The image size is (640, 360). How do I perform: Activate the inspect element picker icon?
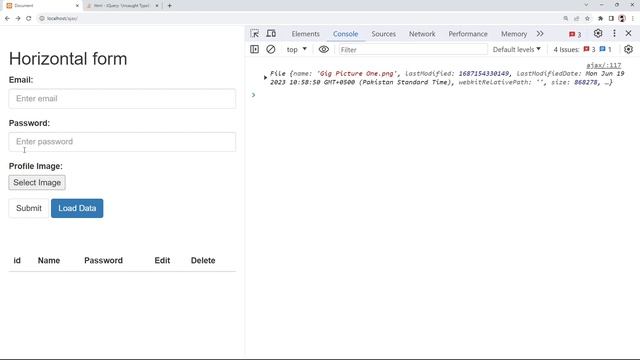click(255, 34)
